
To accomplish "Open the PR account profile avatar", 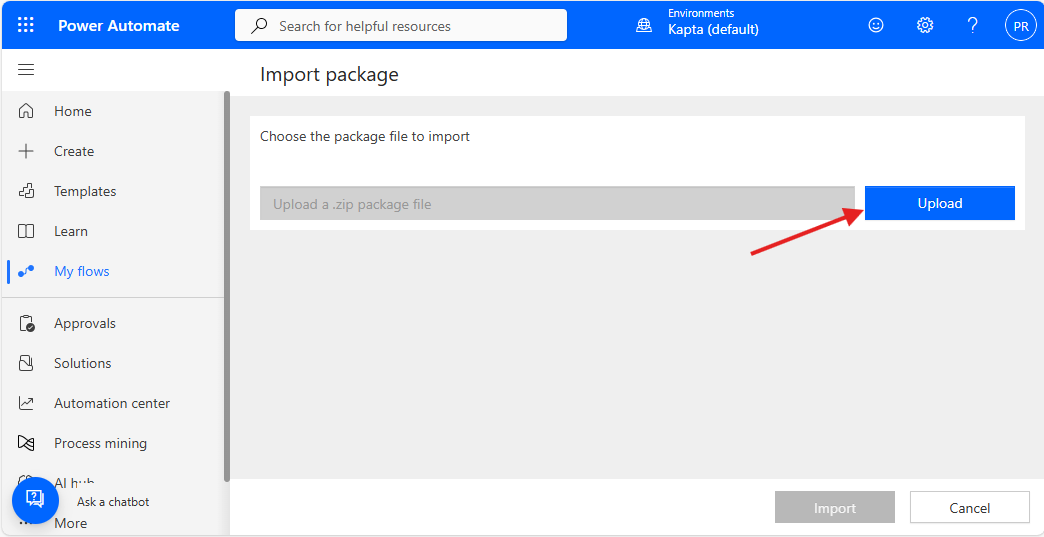I will (x=1020, y=26).
